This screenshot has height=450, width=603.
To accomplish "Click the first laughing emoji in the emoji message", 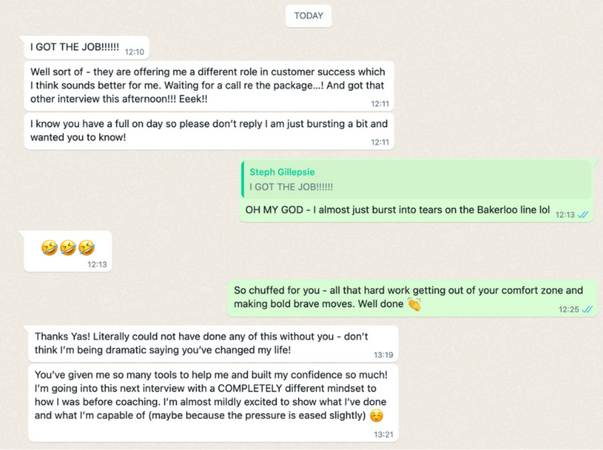I will point(50,247).
